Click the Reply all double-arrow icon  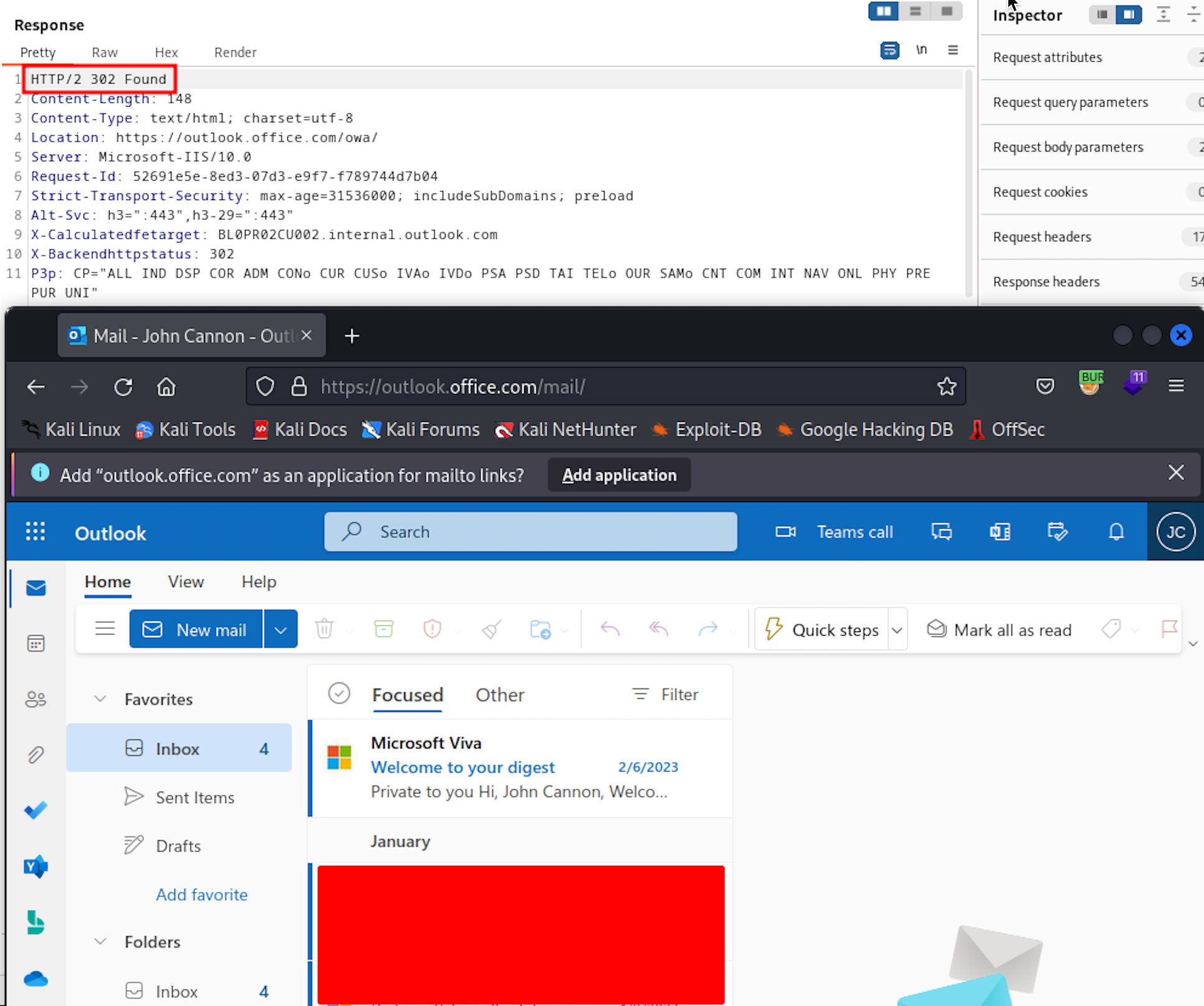[x=659, y=628]
